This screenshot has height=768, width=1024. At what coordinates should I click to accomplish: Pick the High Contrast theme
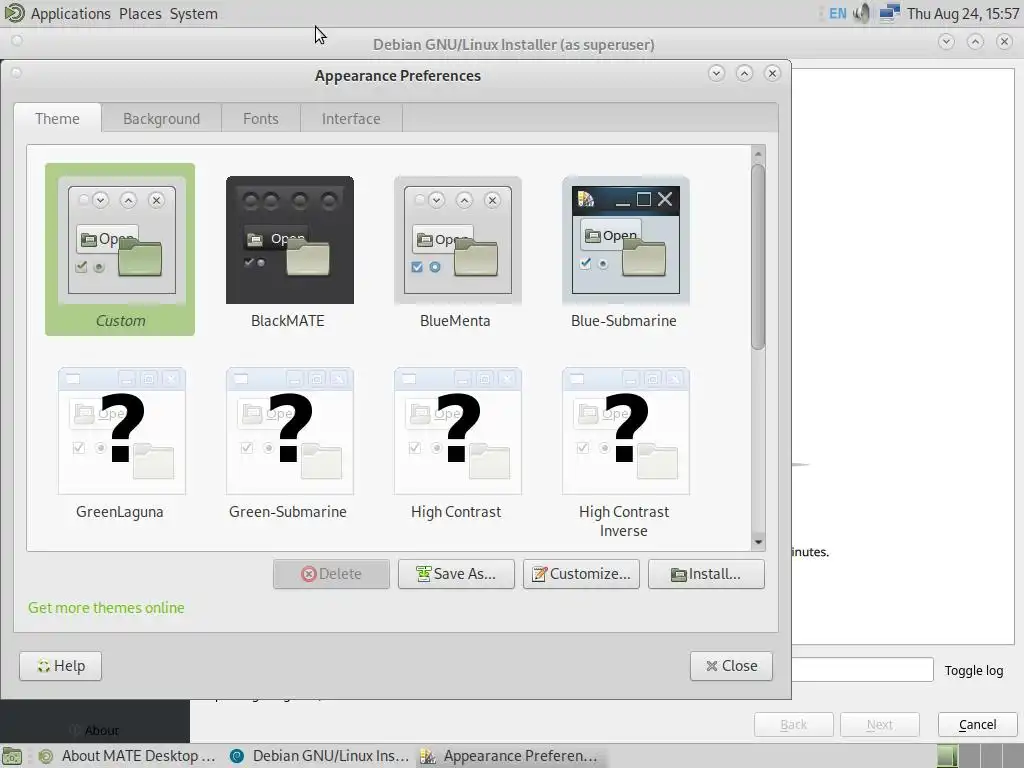[457, 443]
